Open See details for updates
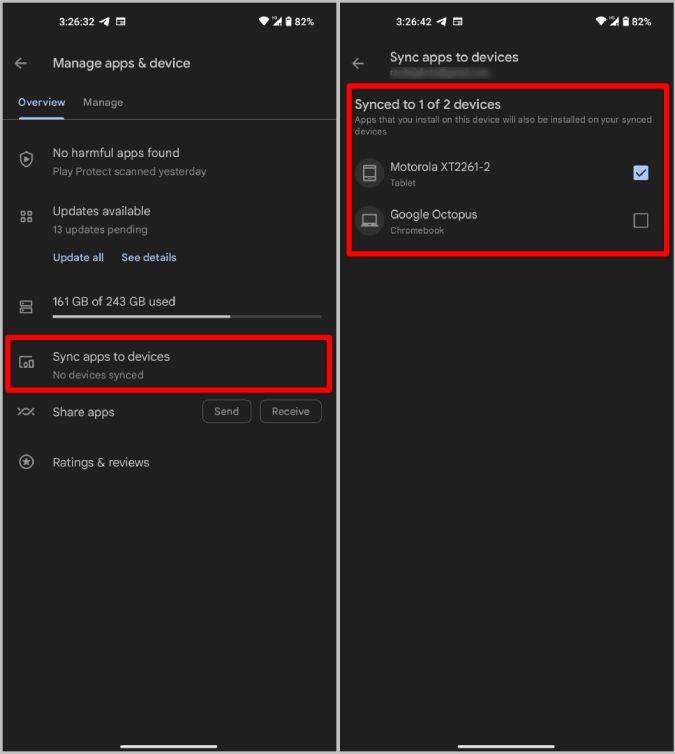Screen dimensions: 675x754 (149, 257)
